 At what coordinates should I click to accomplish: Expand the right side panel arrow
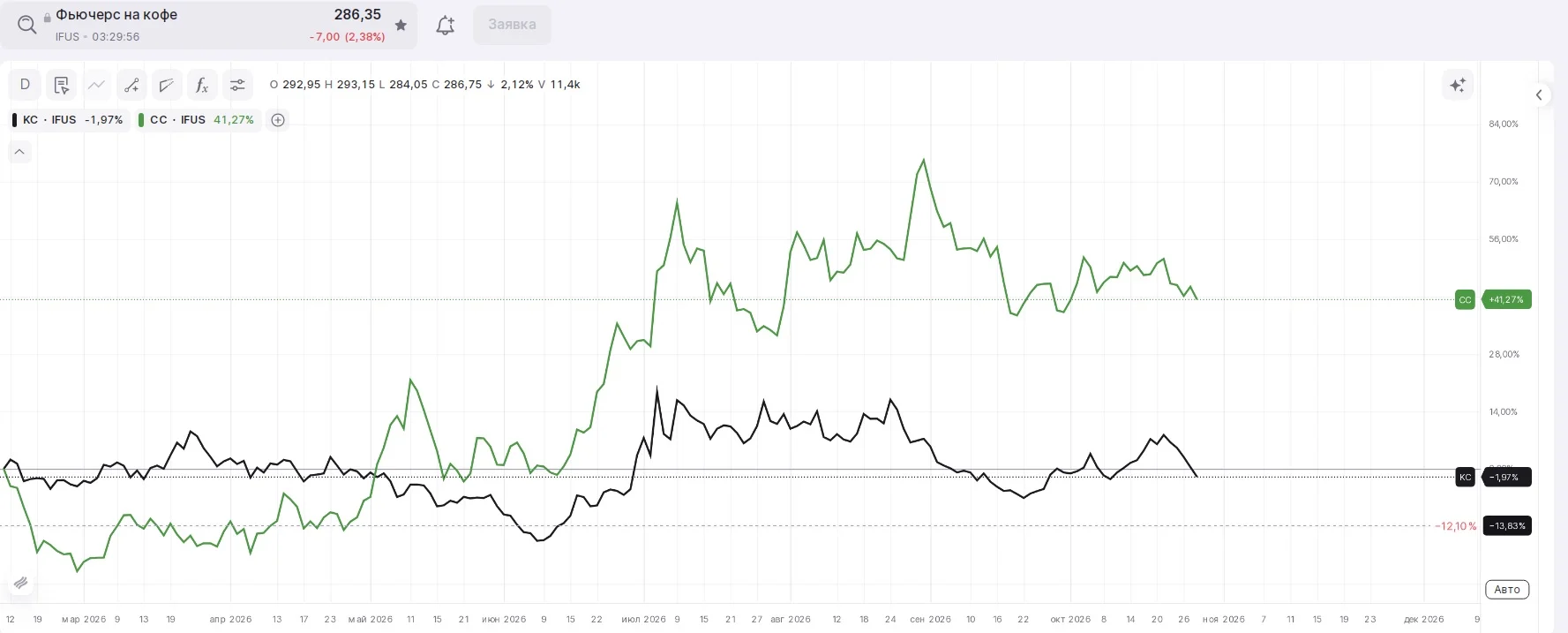pos(1539,95)
